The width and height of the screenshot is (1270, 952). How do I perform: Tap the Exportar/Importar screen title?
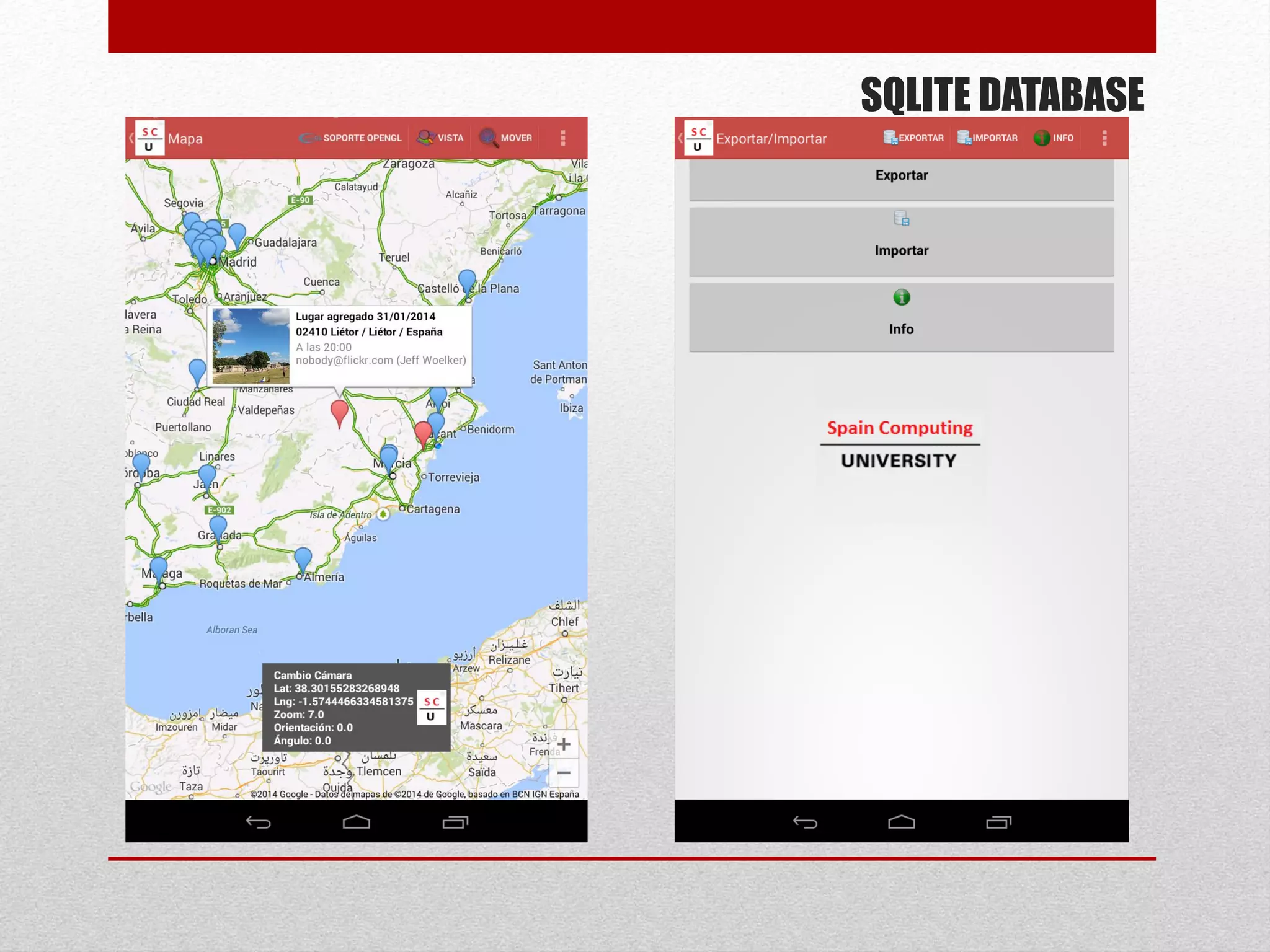coord(771,139)
